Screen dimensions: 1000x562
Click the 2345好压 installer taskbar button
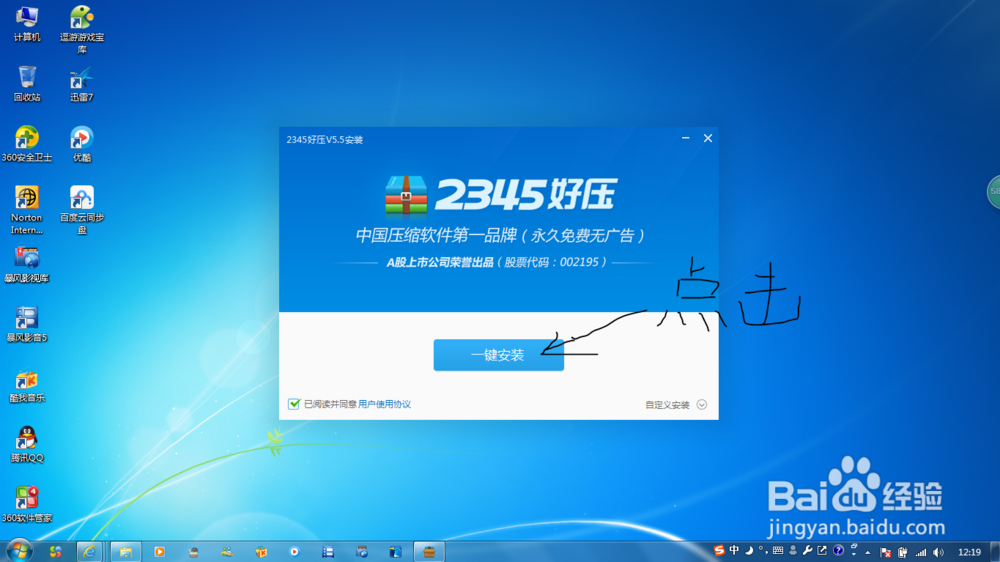(x=429, y=552)
